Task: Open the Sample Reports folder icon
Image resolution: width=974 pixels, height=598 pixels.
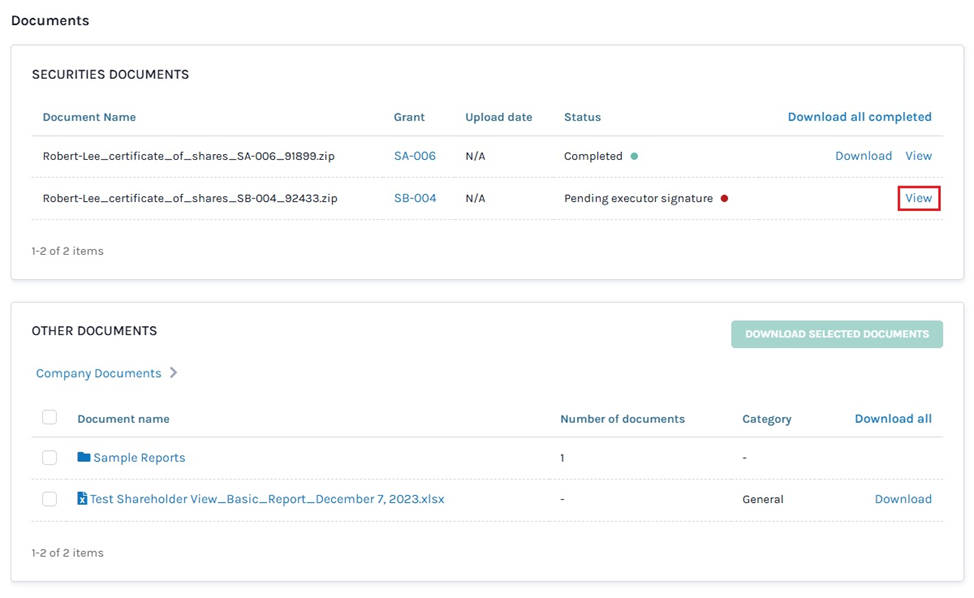Action: point(84,457)
